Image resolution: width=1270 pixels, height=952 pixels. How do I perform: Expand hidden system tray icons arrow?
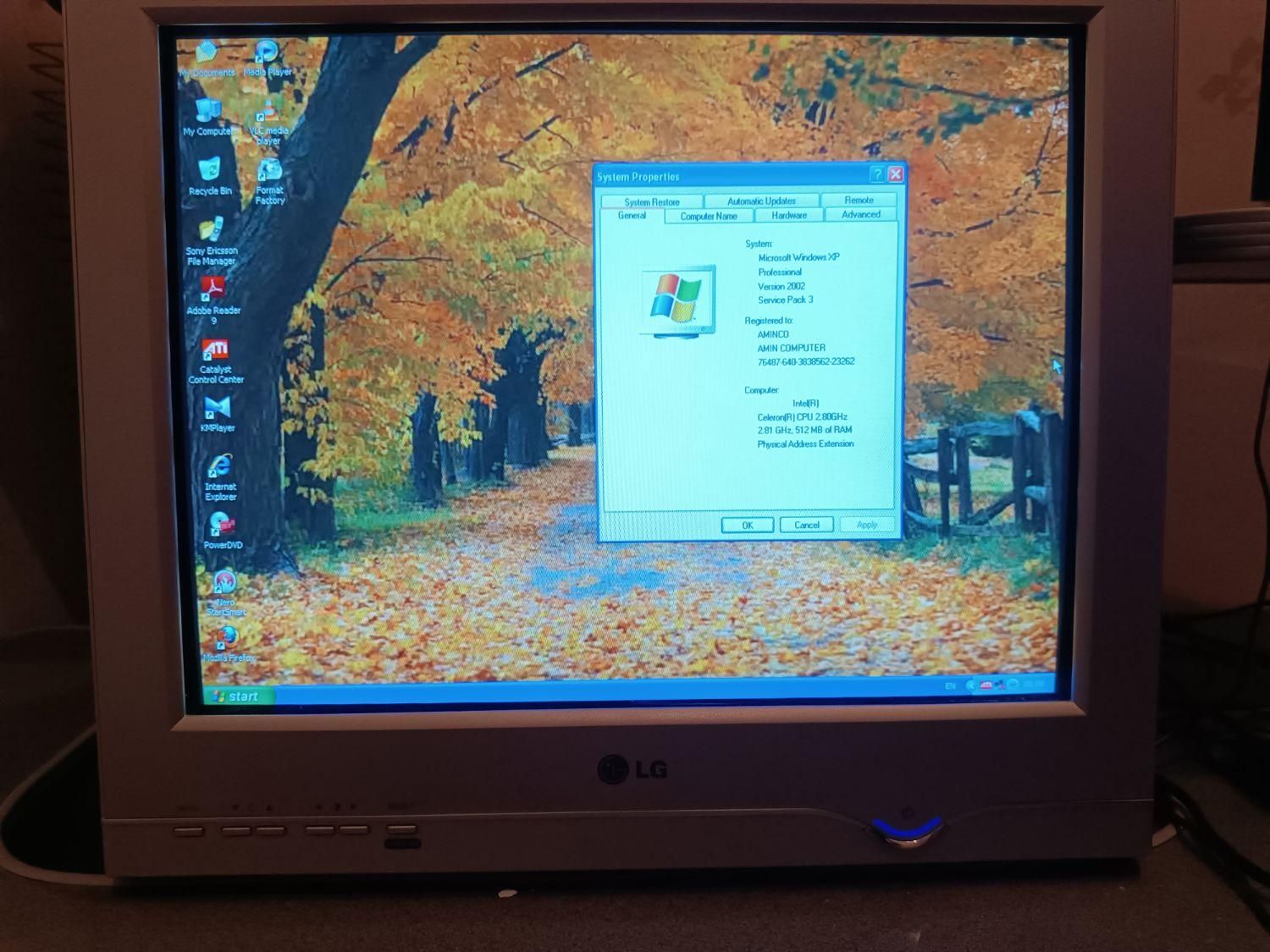(x=971, y=685)
